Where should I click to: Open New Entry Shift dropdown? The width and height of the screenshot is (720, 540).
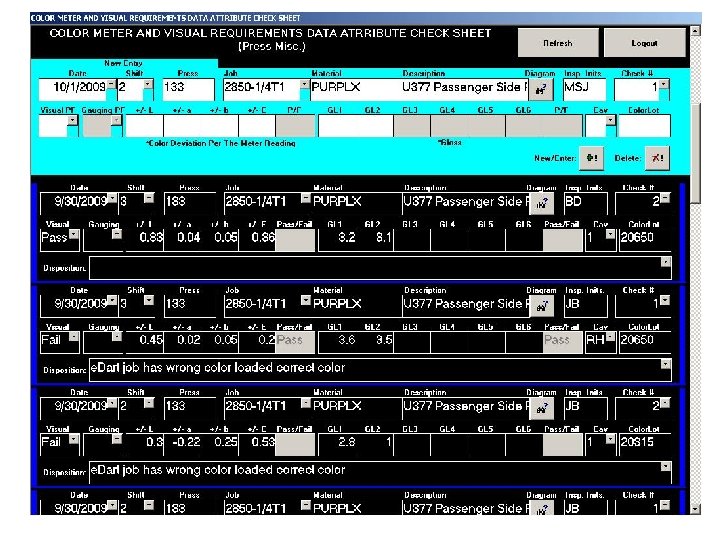148,85
